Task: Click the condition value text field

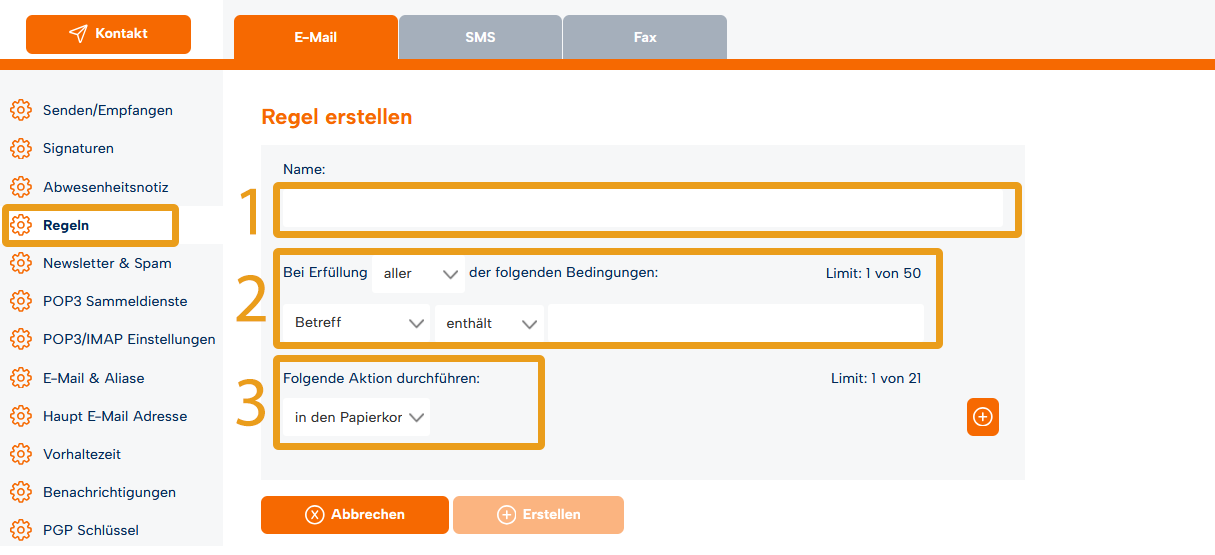Action: 736,324
